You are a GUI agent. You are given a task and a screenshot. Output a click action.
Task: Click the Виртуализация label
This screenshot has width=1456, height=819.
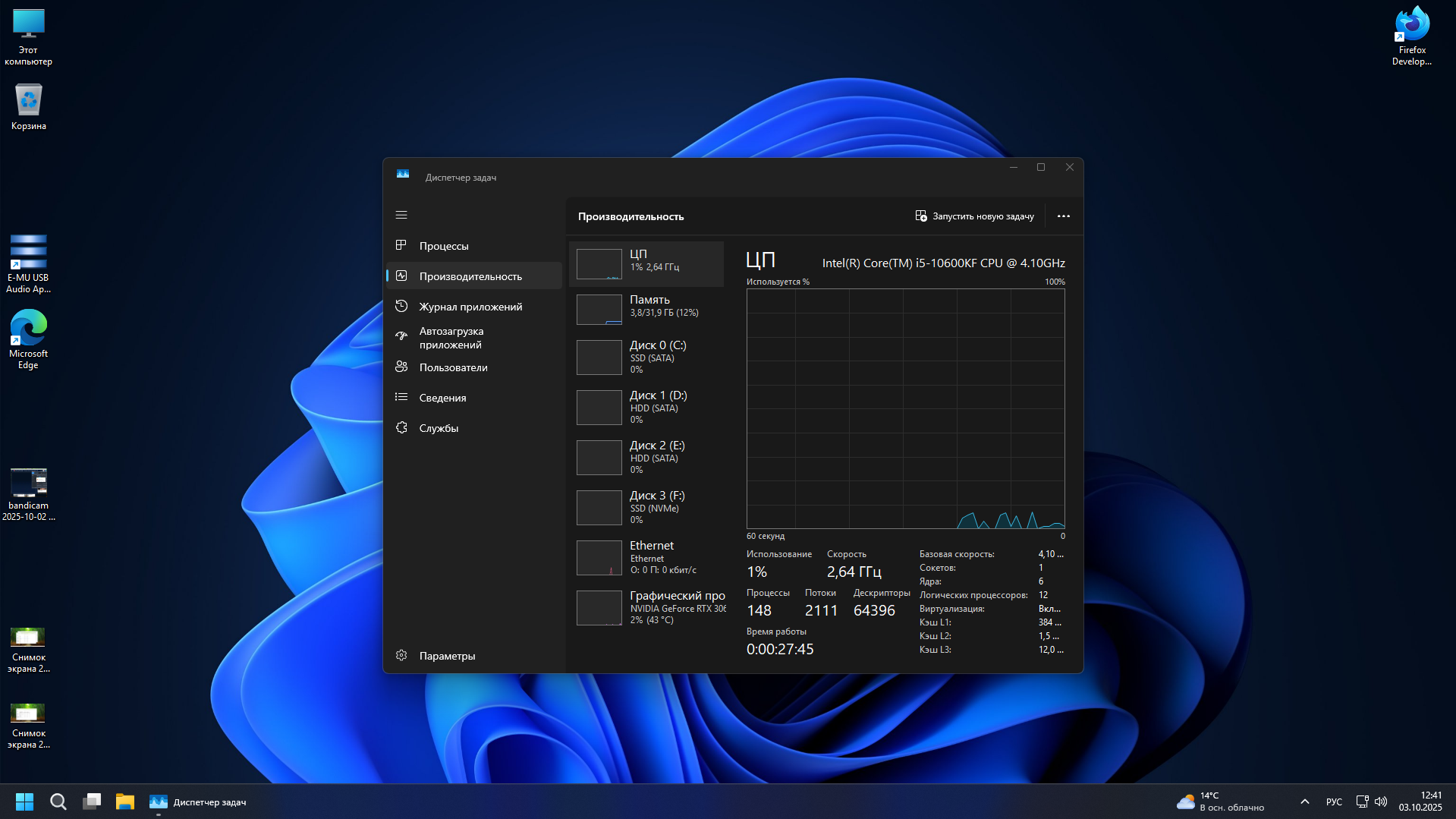coord(952,609)
